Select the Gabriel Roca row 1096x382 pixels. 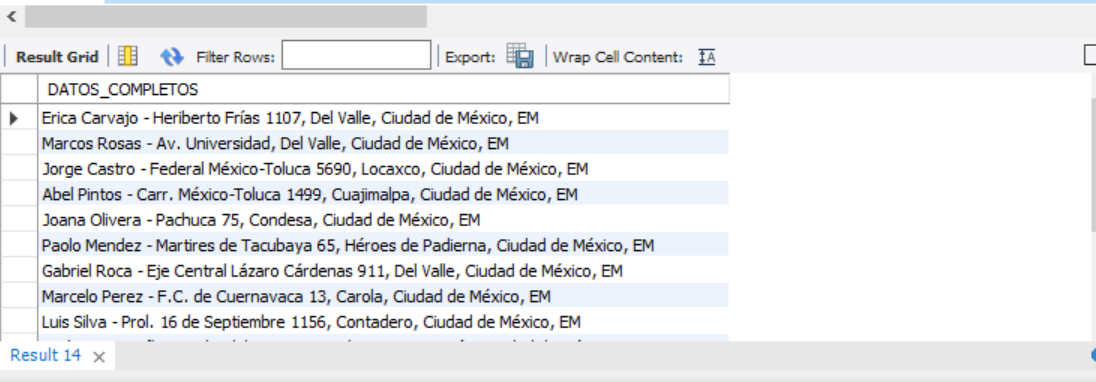point(383,271)
